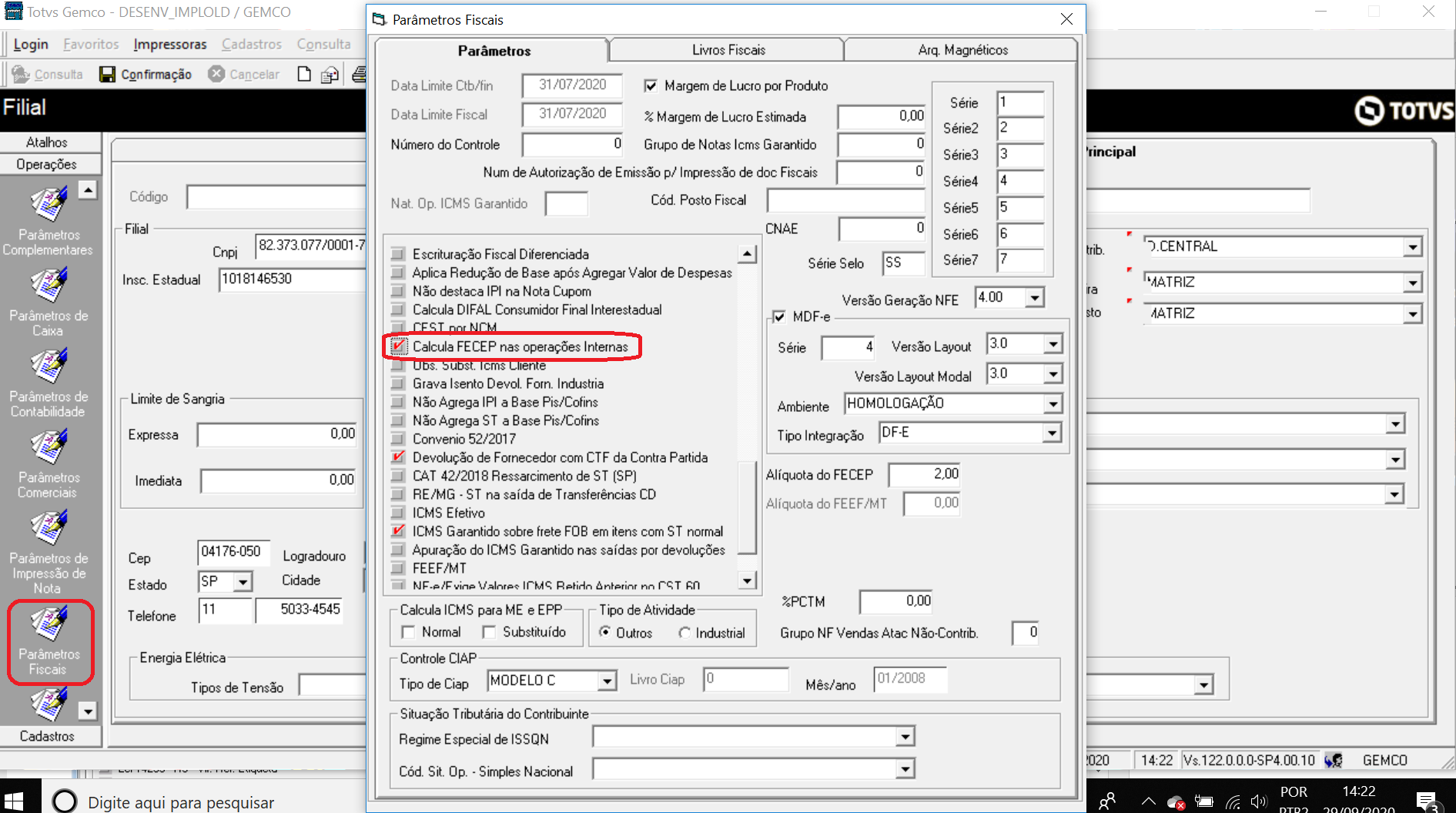Check the Substituído checkbox
Image resolution: width=1456 pixels, height=813 pixels.
pyautogui.click(x=489, y=632)
